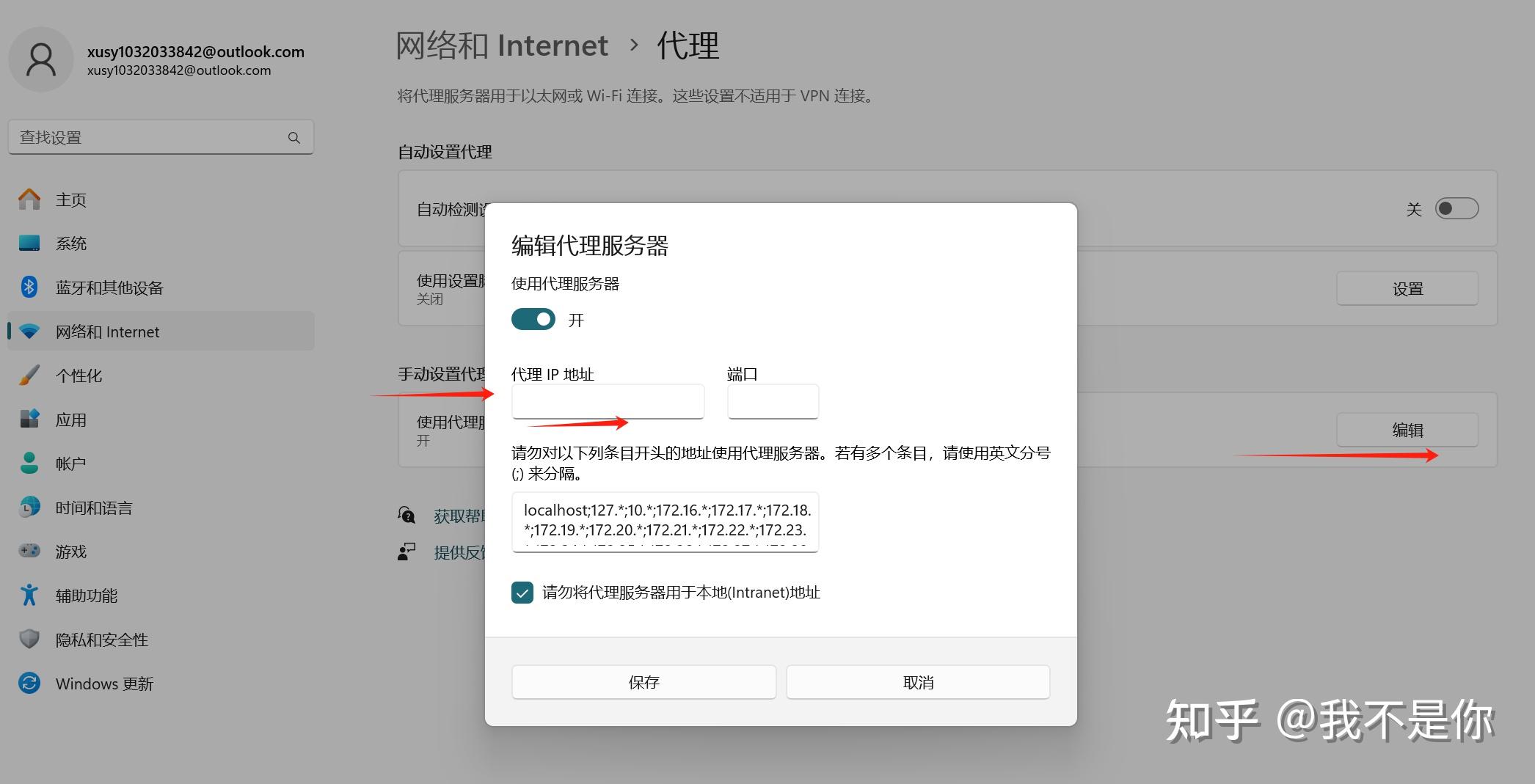This screenshot has height=784, width=1535.
Task: Click inside the 代理 IP 地址 field
Action: click(607, 401)
